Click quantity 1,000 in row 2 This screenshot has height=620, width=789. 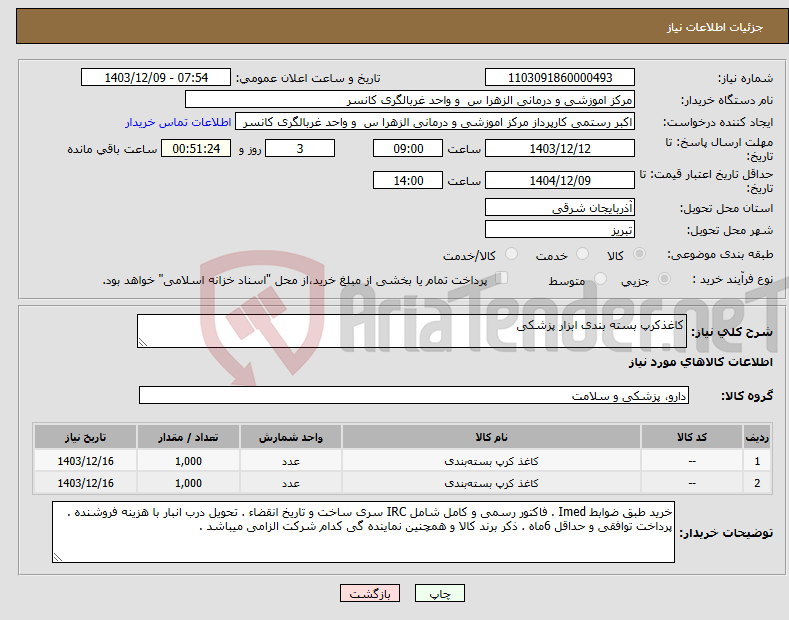(x=188, y=483)
